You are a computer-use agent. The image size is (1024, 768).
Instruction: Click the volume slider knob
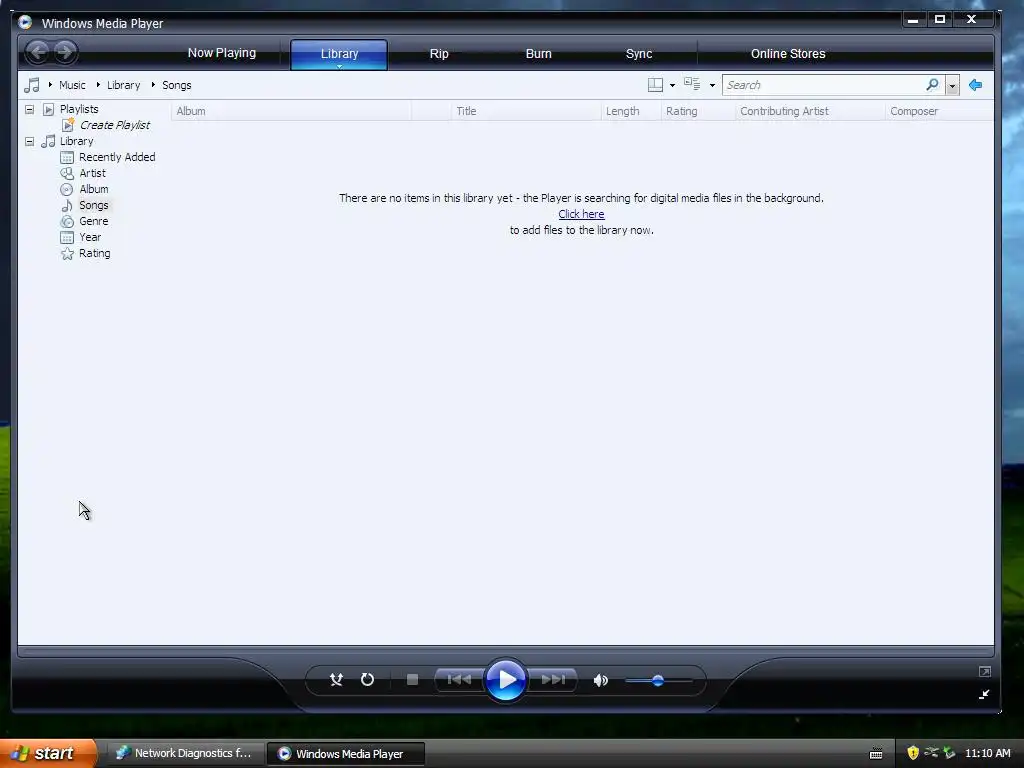(x=658, y=680)
